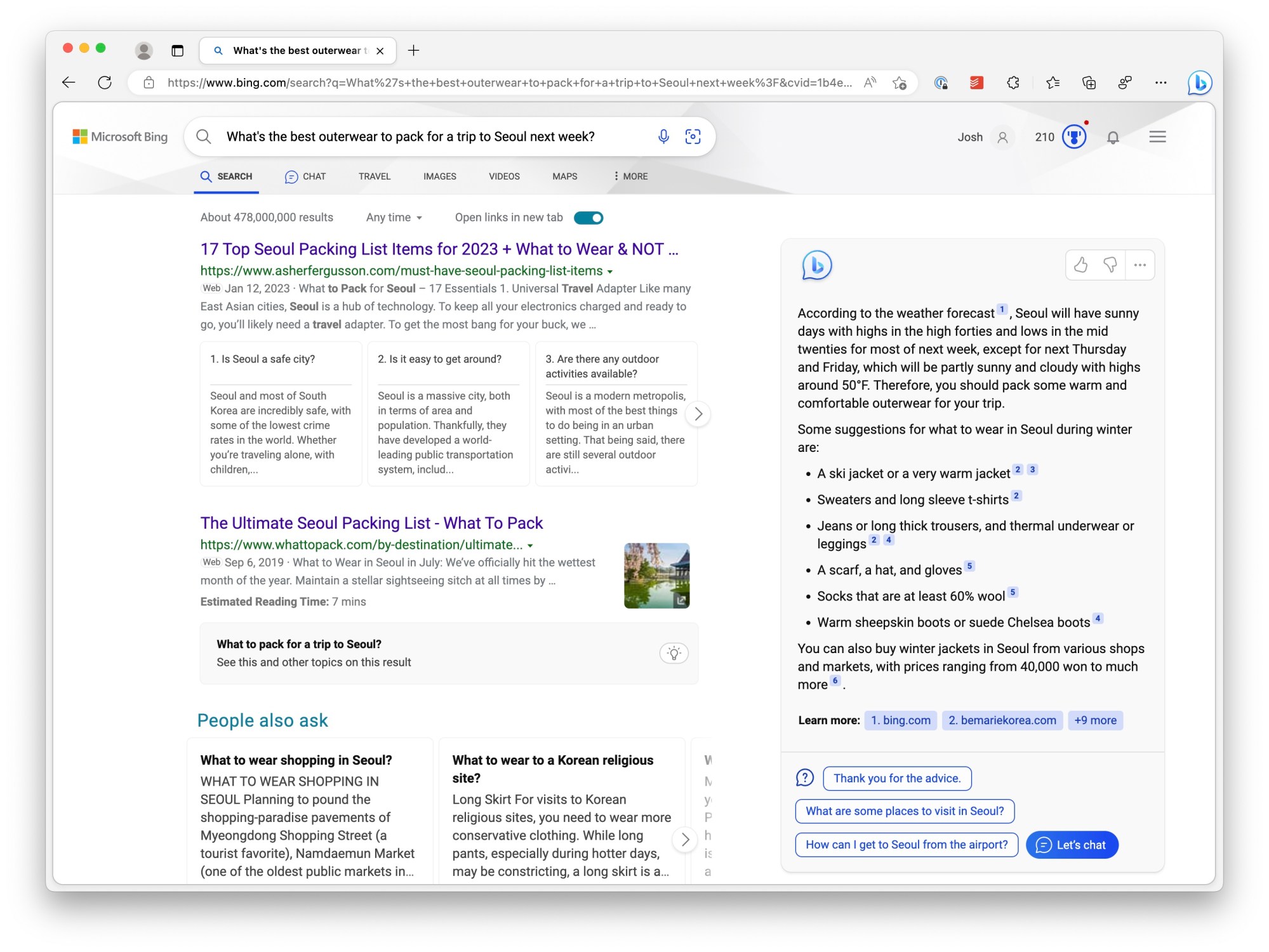Expand +9 more sources
Image resolution: width=1269 pixels, height=952 pixels.
pyautogui.click(x=1095, y=720)
